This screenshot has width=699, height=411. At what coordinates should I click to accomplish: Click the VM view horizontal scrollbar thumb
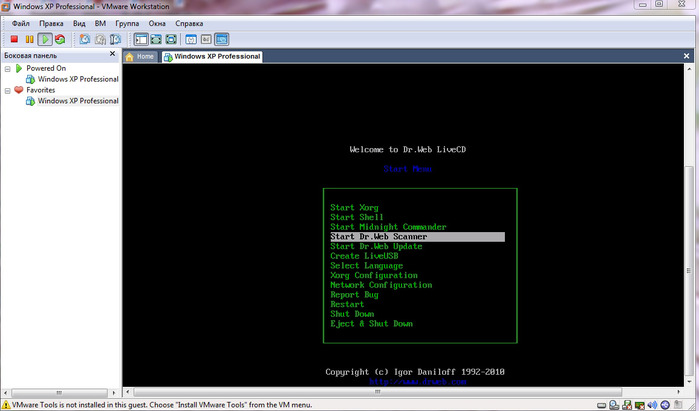[x=378, y=392]
